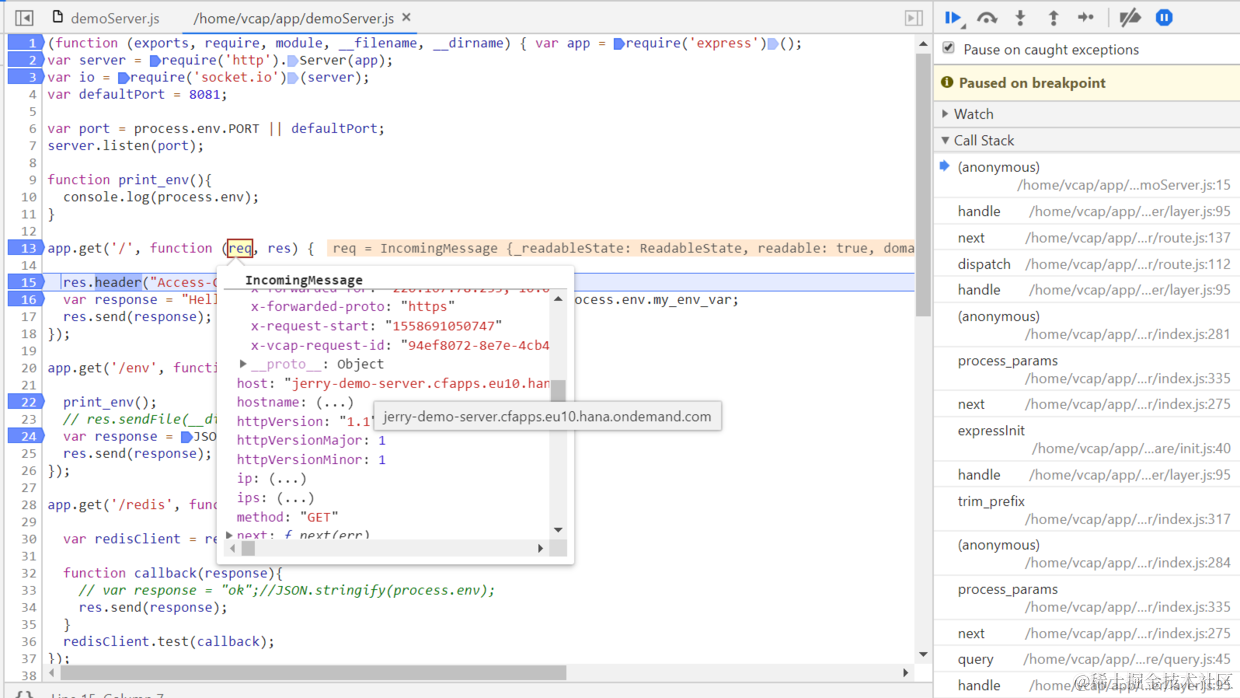Collapse the Call Stack section

(x=945, y=140)
